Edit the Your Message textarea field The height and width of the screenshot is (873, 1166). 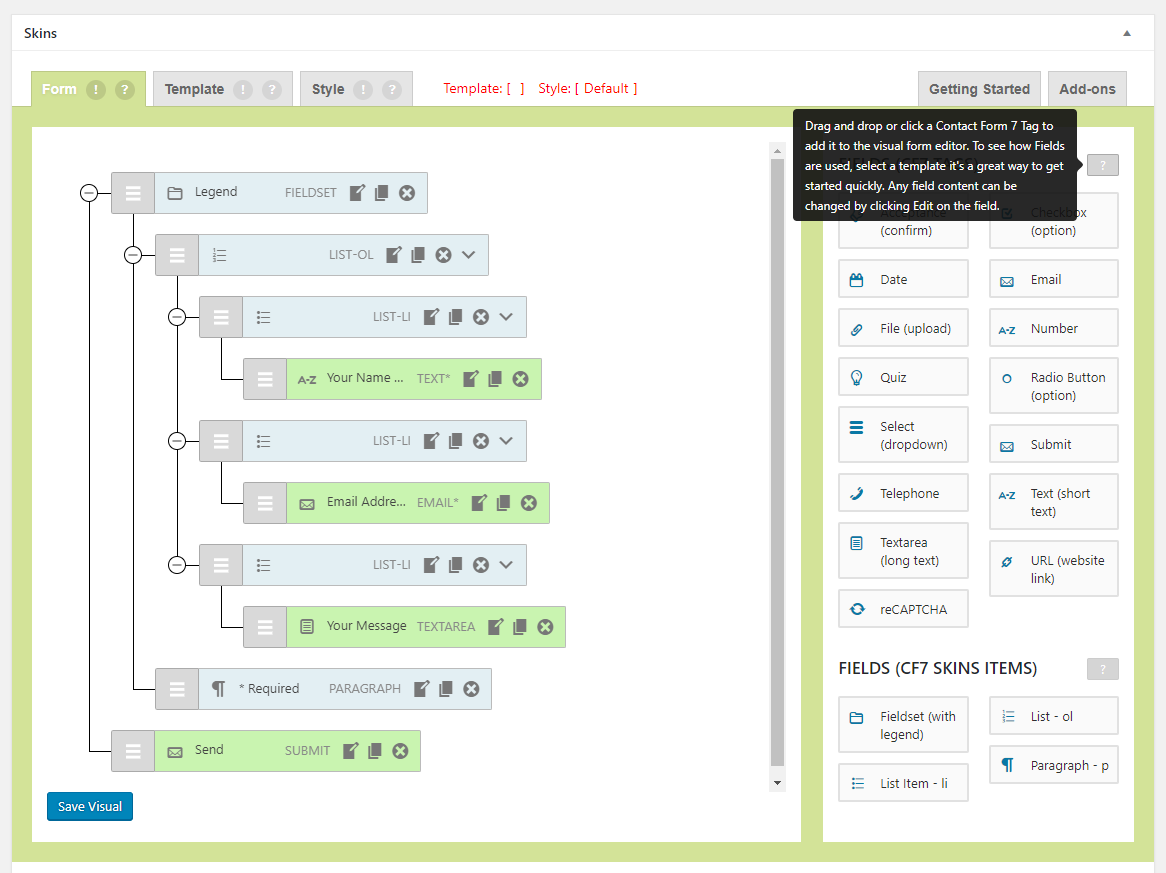pyautogui.click(x=495, y=627)
